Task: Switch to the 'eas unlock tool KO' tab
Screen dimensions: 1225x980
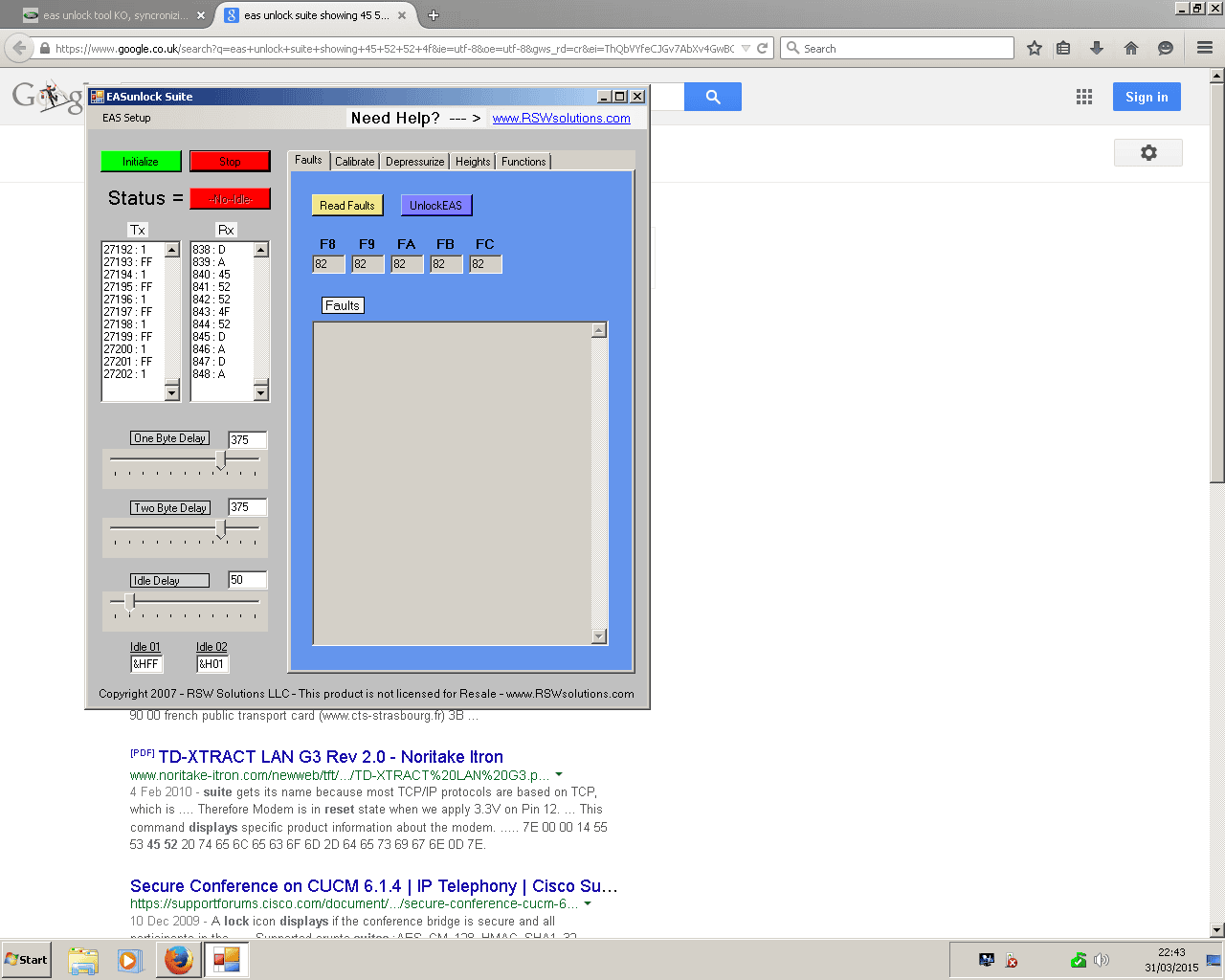Action: coord(113,15)
